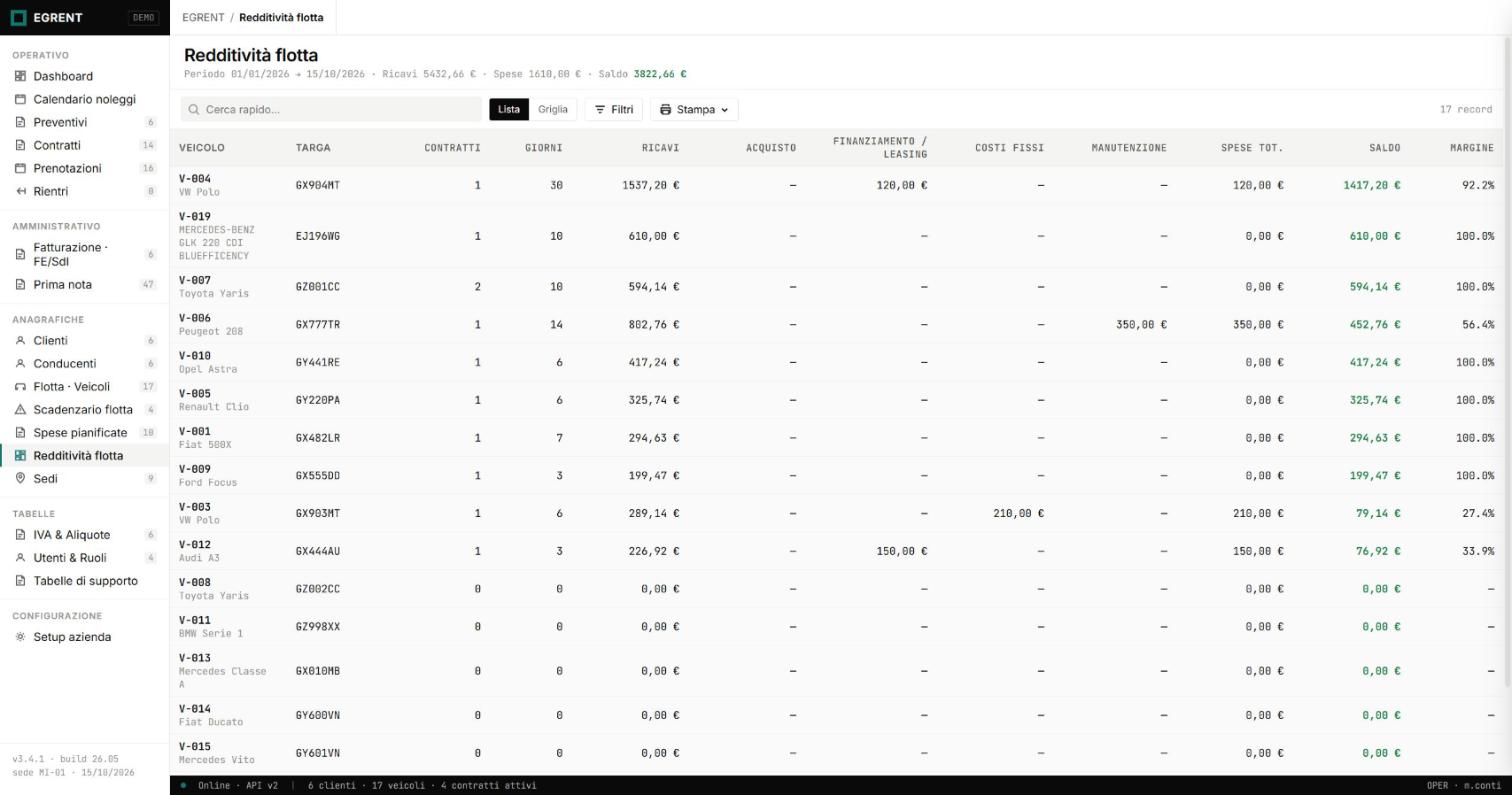Screen dimensions: 1512x795
Task: Sort by the Margine column header
Action: [x=1472, y=148]
